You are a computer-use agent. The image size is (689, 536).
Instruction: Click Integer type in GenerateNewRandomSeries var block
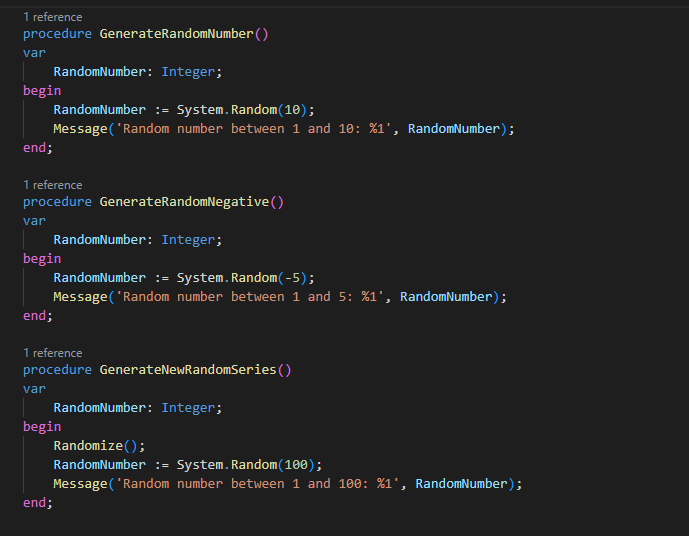click(188, 408)
